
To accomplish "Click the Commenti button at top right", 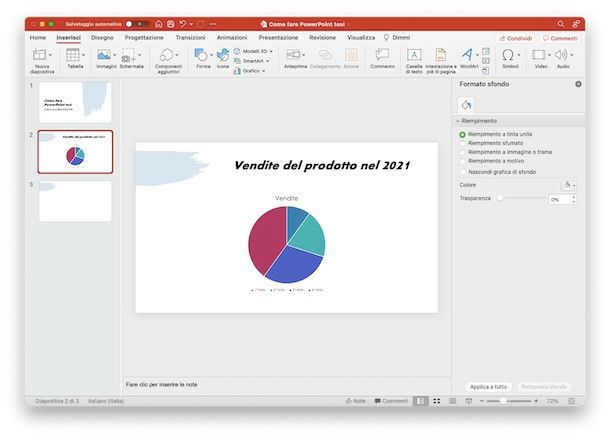I will pyautogui.click(x=560, y=38).
